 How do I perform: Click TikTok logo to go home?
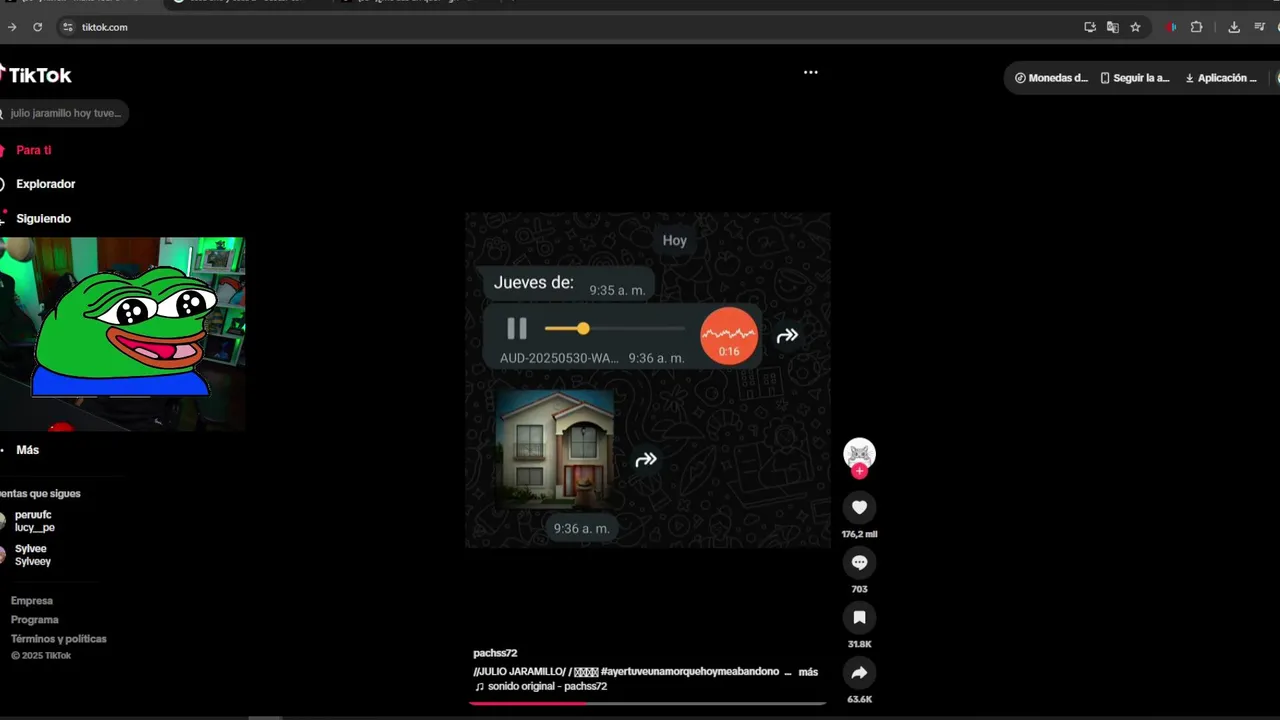[36, 75]
